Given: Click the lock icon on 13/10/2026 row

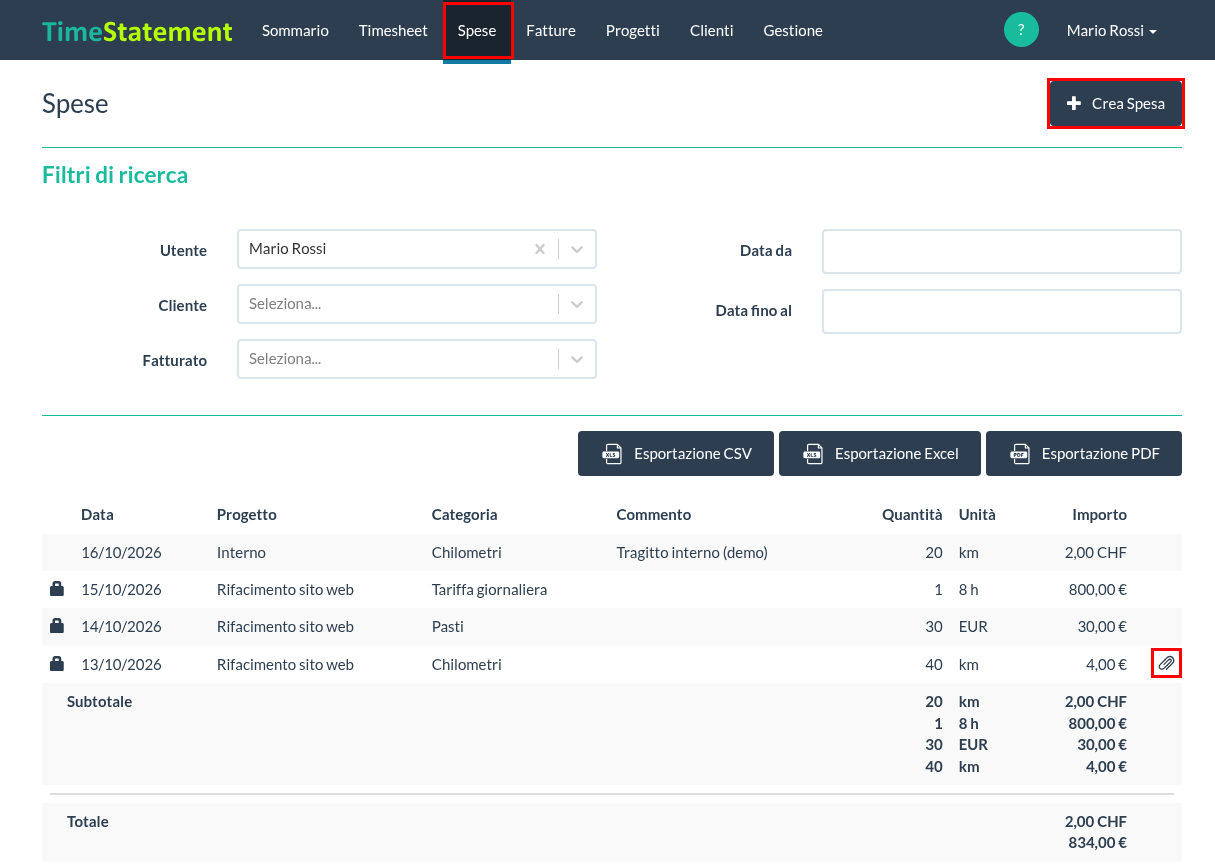Looking at the screenshot, I should (x=57, y=663).
